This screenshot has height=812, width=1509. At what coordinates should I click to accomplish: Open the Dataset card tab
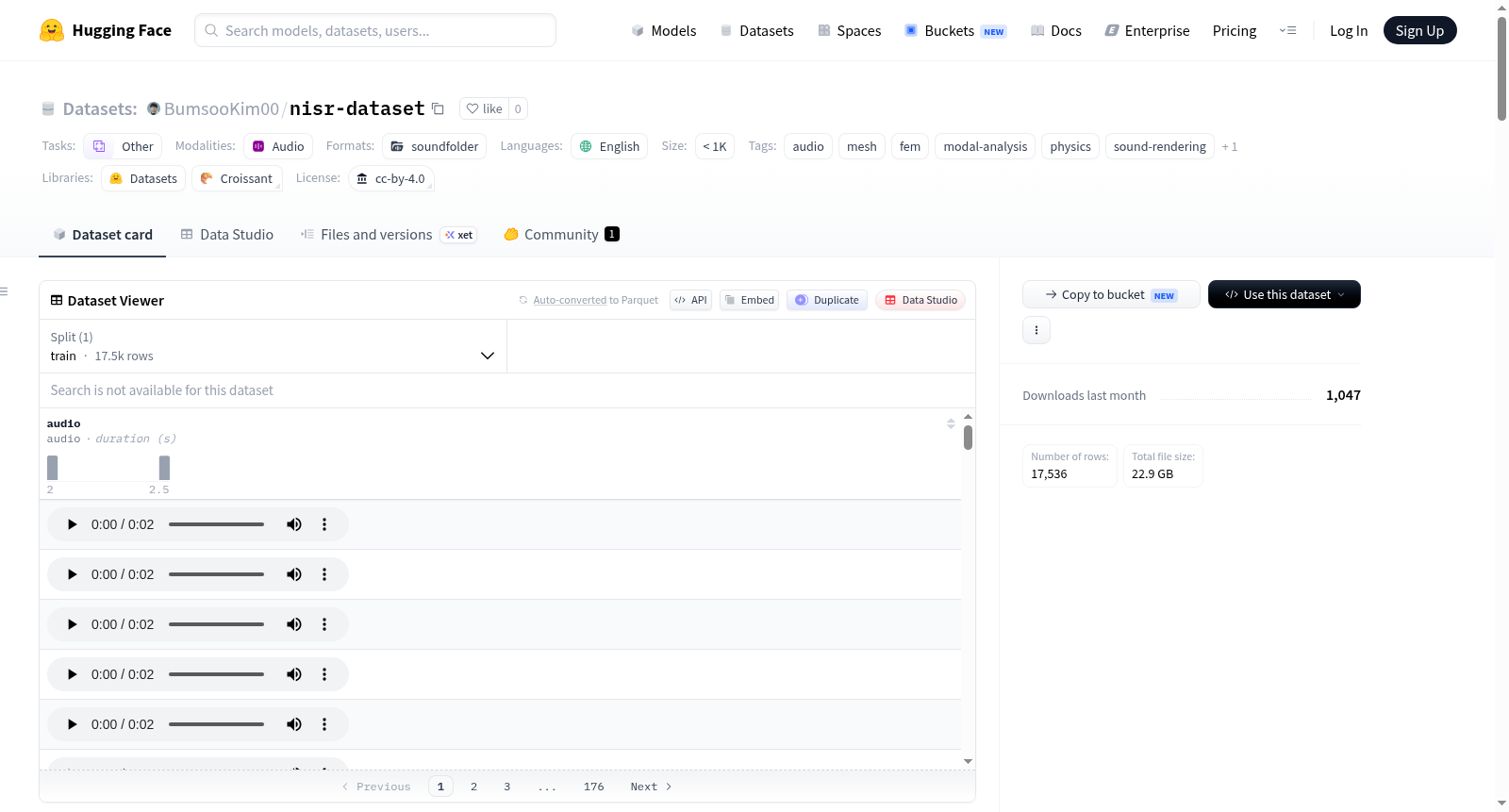[x=103, y=234]
